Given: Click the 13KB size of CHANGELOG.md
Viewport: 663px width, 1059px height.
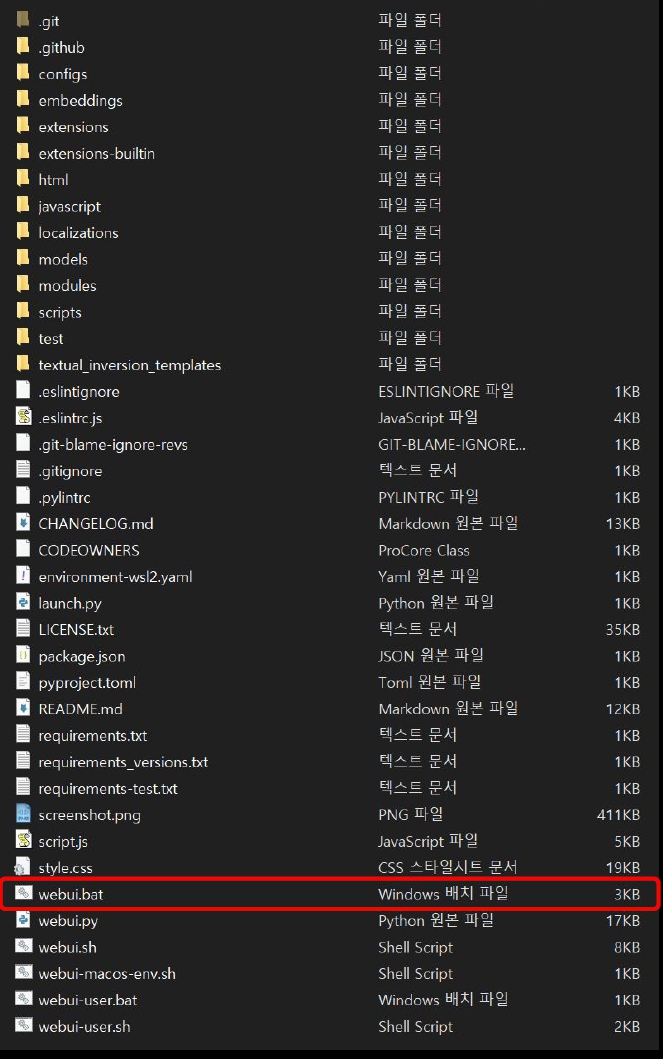Looking at the screenshot, I should coord(622,523).
